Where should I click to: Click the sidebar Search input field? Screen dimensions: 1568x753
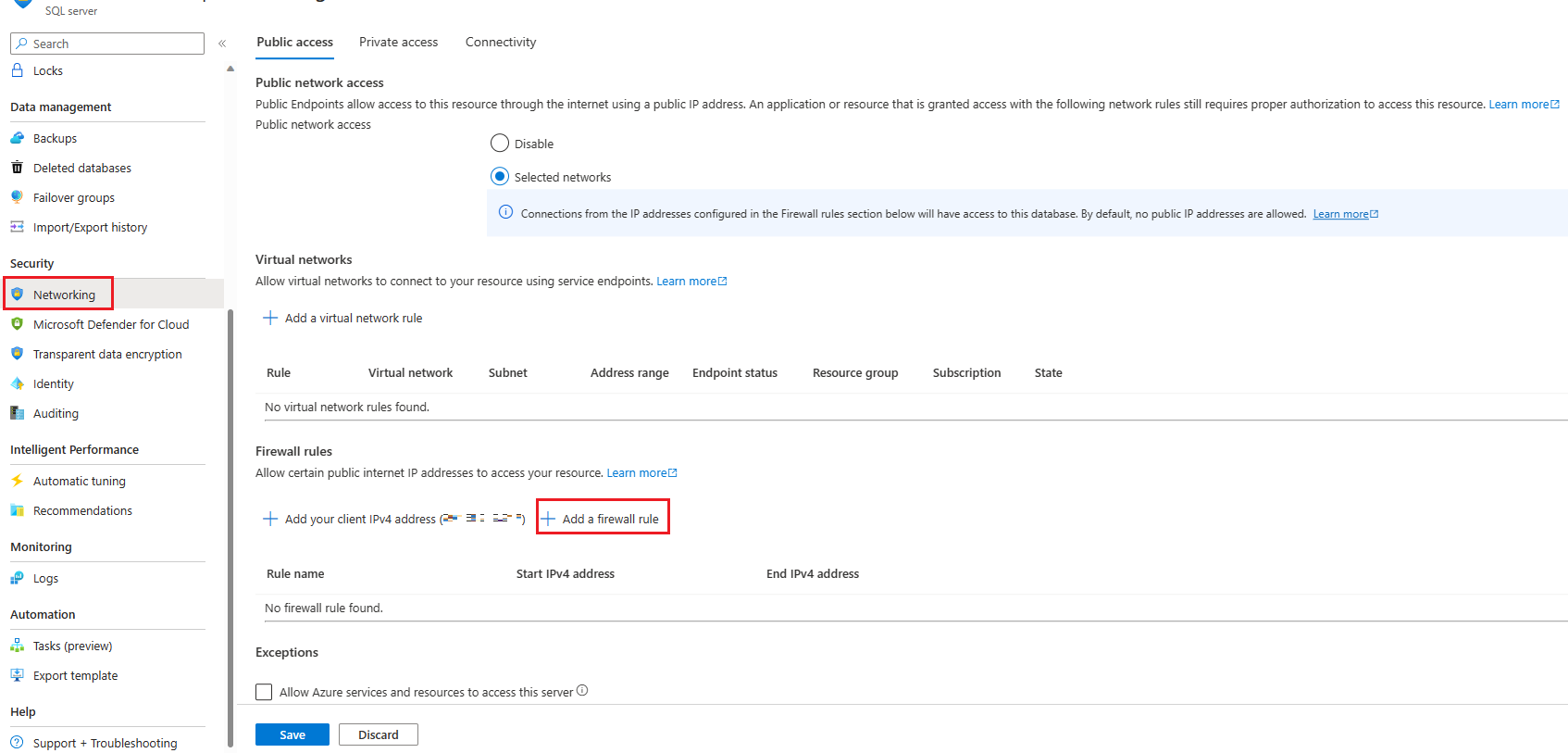click(x=107, y=44)
